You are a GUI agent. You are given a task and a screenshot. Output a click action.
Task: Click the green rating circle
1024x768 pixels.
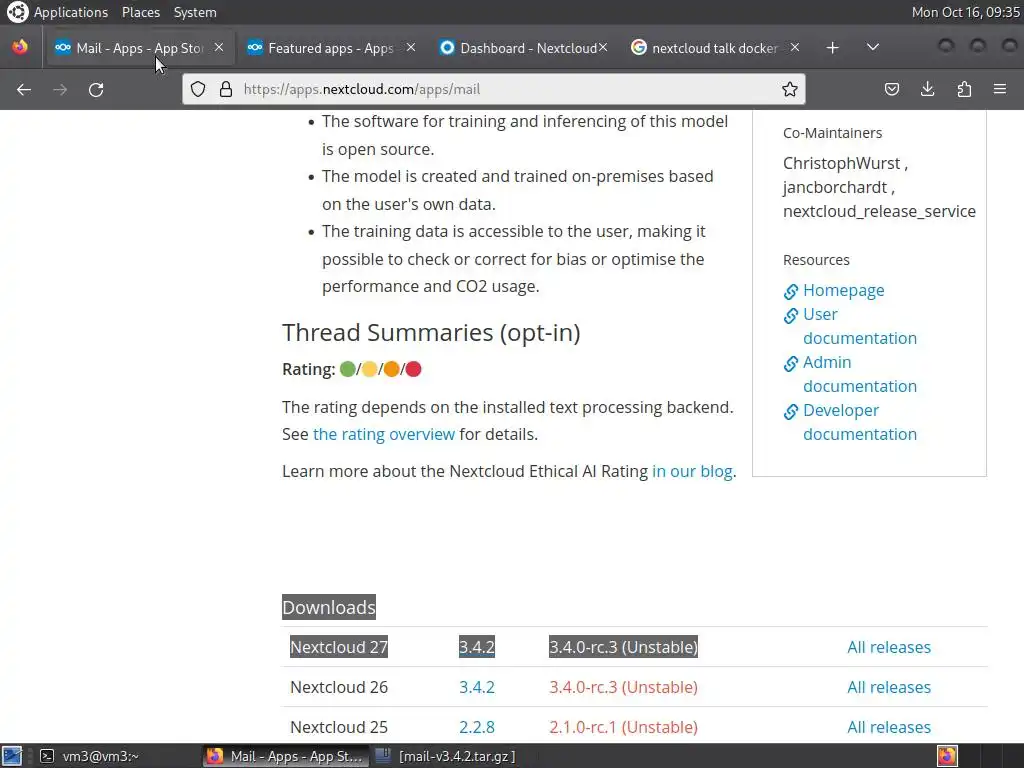347,369
